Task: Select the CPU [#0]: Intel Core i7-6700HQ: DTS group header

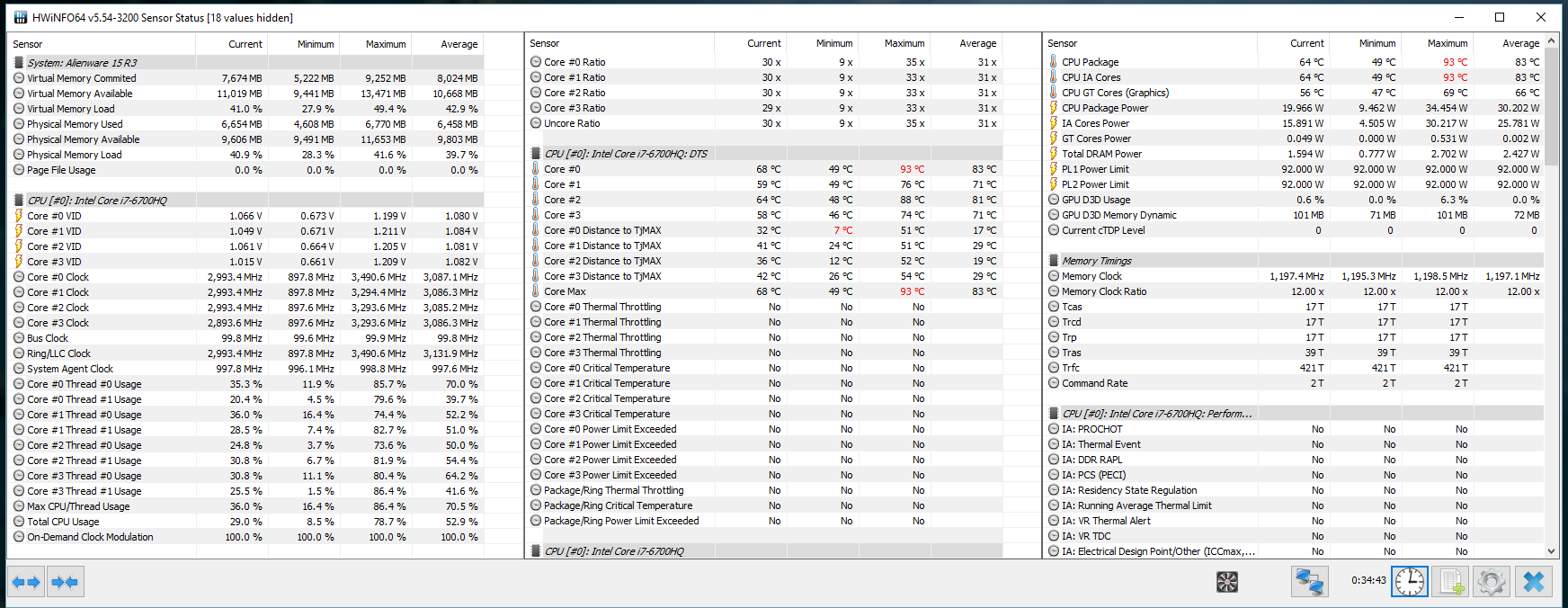Action: pyautogui.click(x=764, y=154)
